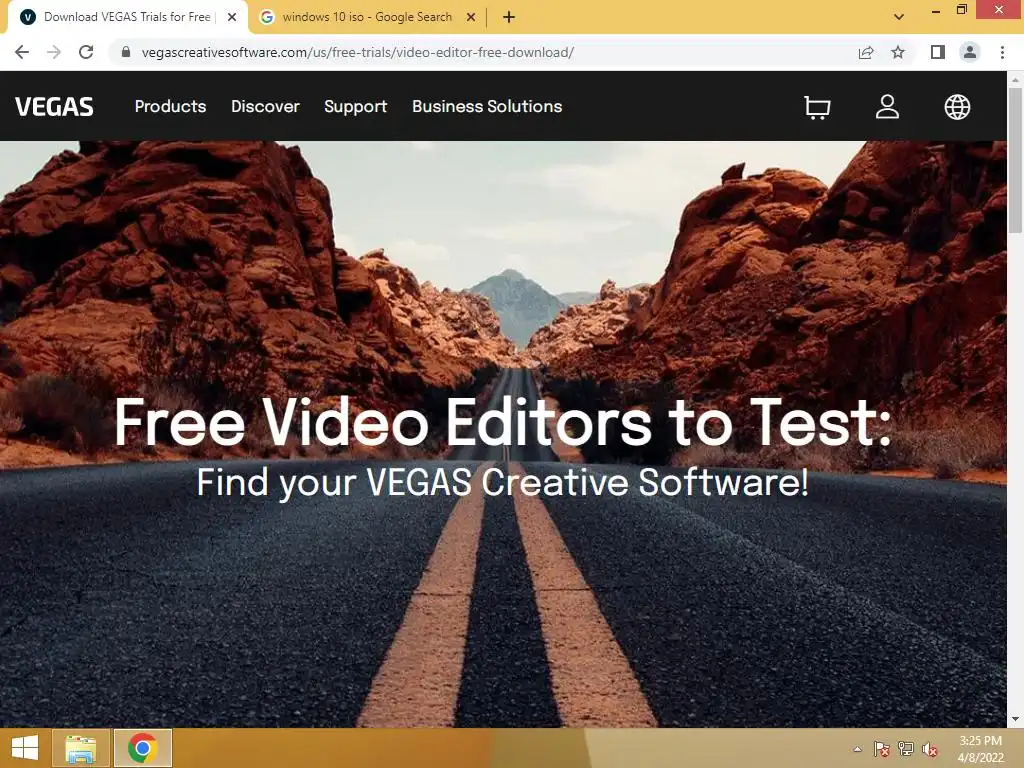
Task: Close the windows 10 iso tab
Action: 471,18
